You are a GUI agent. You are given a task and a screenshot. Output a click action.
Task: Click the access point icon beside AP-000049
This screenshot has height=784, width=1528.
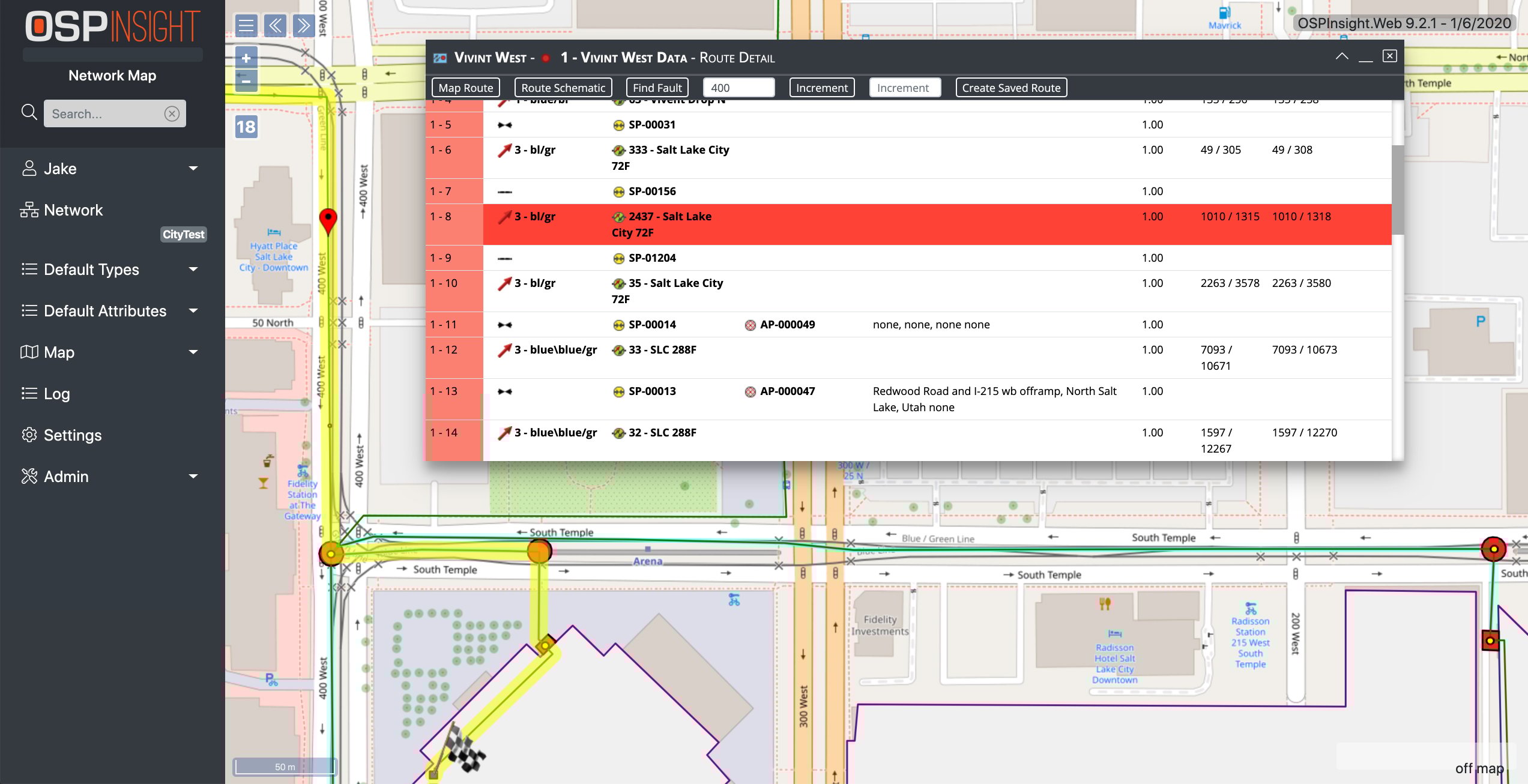tap(750, 325)
